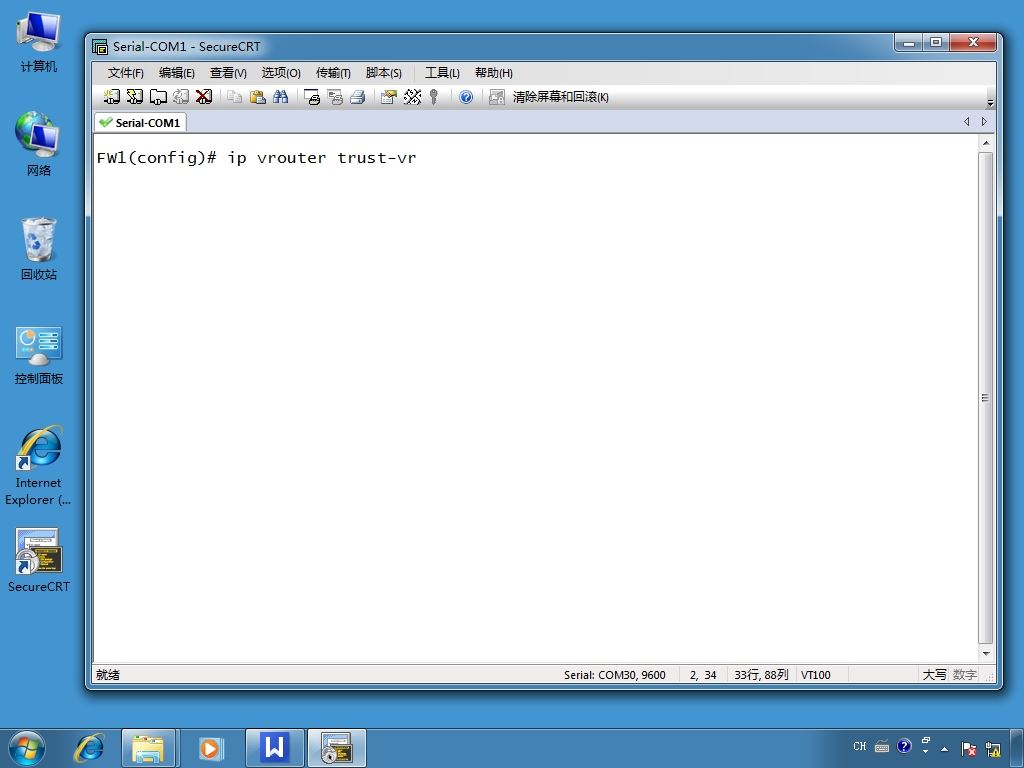The image size is (1024, 768).
Task: Open the 传输(T) menu
Action: click(333, 72)
